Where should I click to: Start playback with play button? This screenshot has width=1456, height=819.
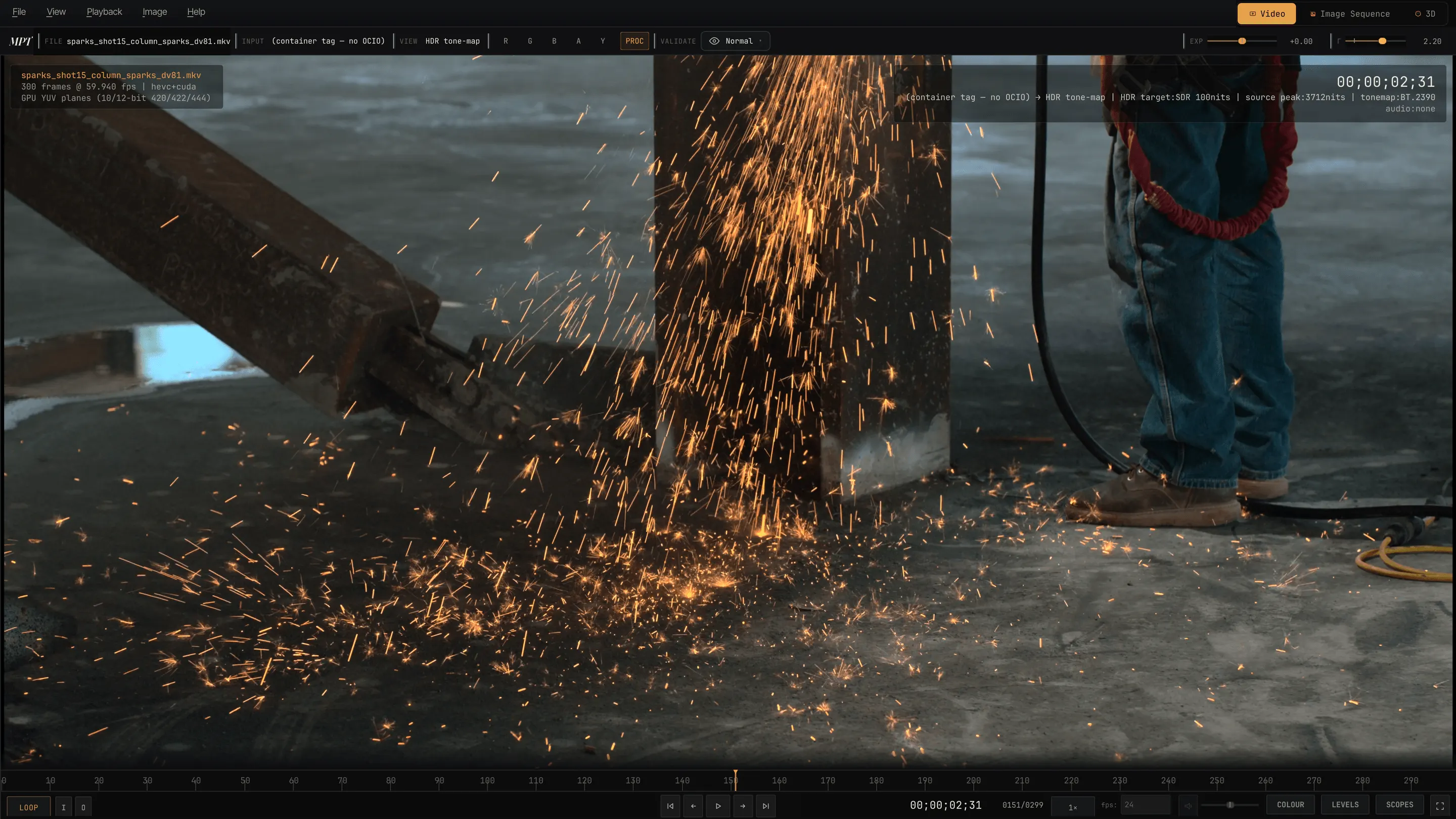pos(718,806)
